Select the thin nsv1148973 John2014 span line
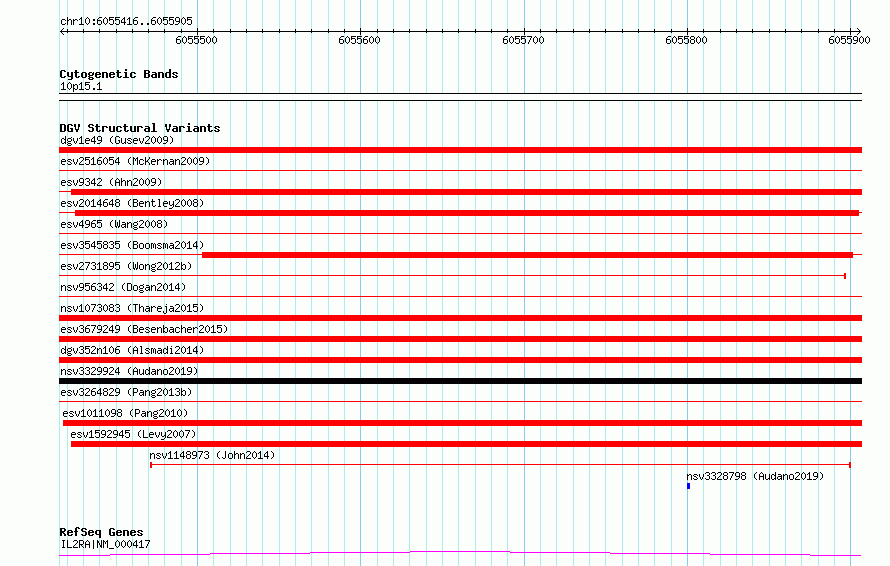The image size is (890, 566). pos(500,465)
